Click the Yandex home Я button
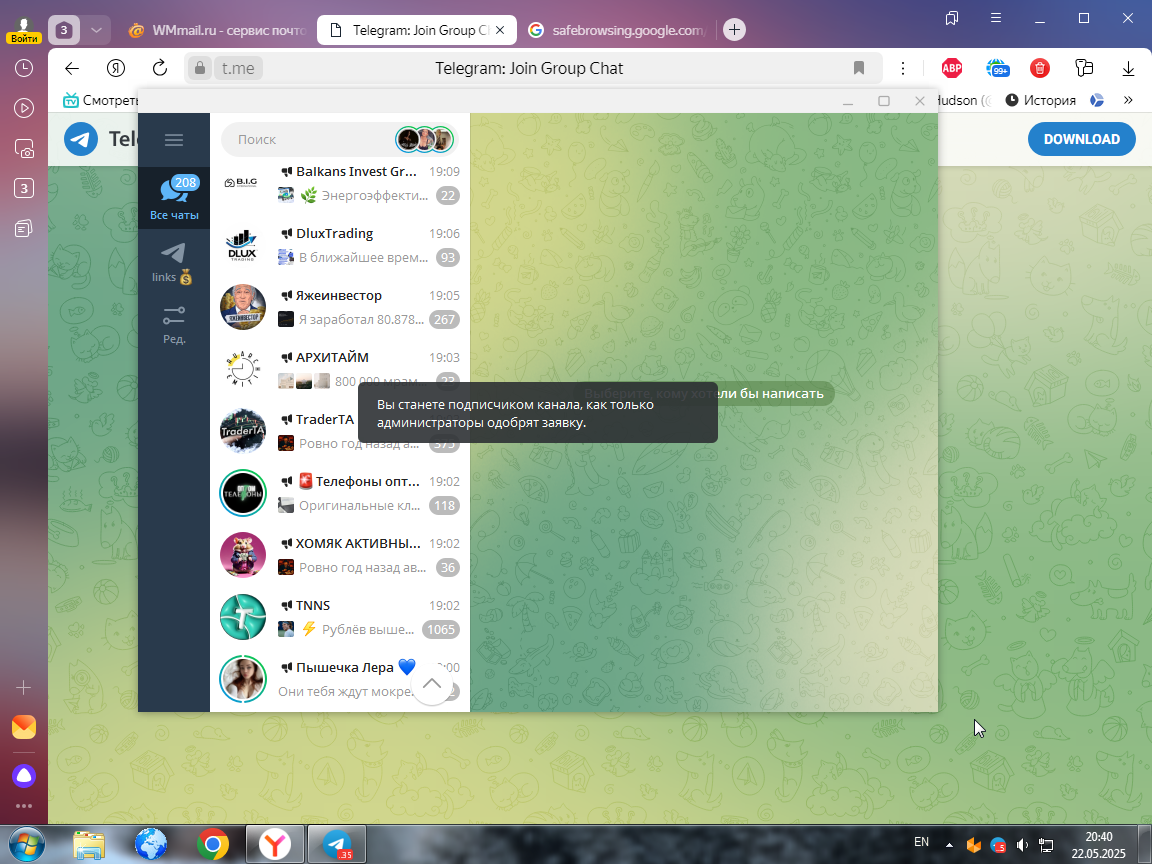The image size is (1152, 864). (x=115, y=68)
